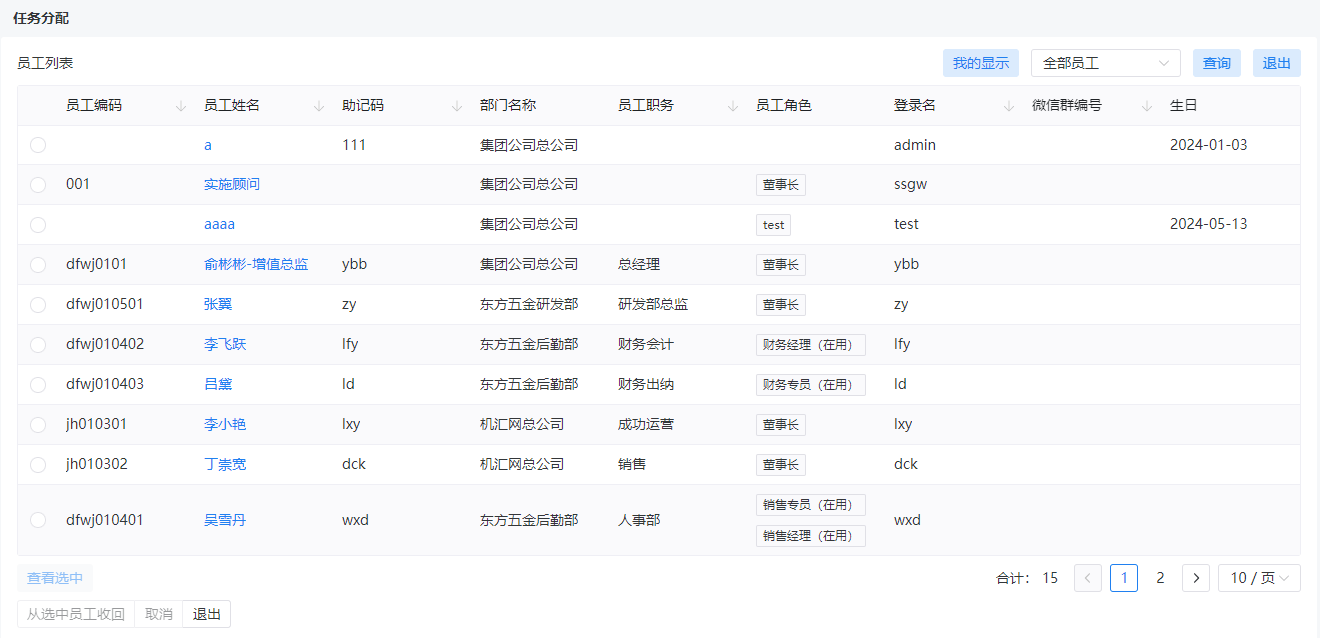The width and height of the screenshot is (1320, 638).
Task: Open the 10 / 页 page size dropdown
Action: [1259, 578]
